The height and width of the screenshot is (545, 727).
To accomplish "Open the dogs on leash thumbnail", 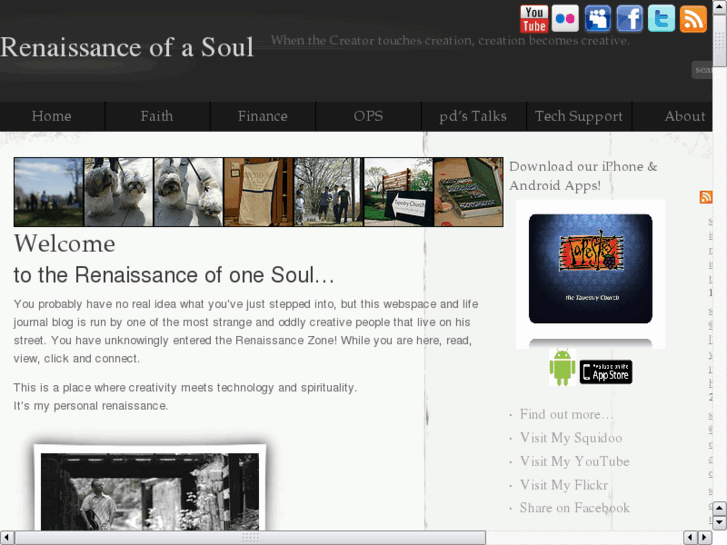I will coord(189,192).
